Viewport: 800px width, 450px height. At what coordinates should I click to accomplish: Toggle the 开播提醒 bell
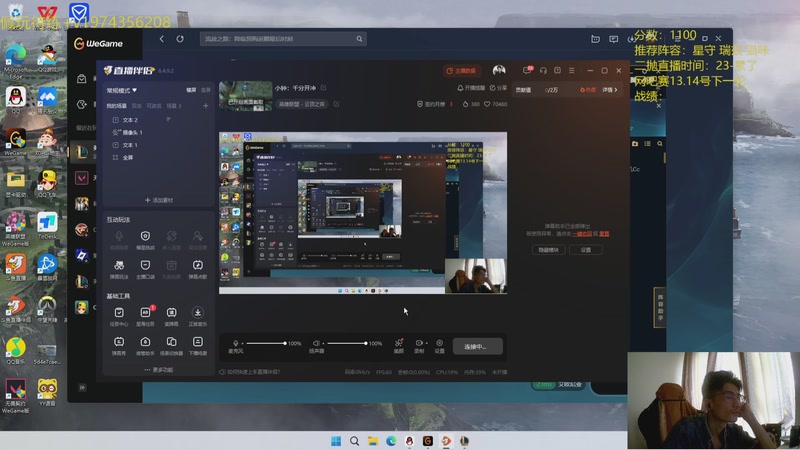470,88
